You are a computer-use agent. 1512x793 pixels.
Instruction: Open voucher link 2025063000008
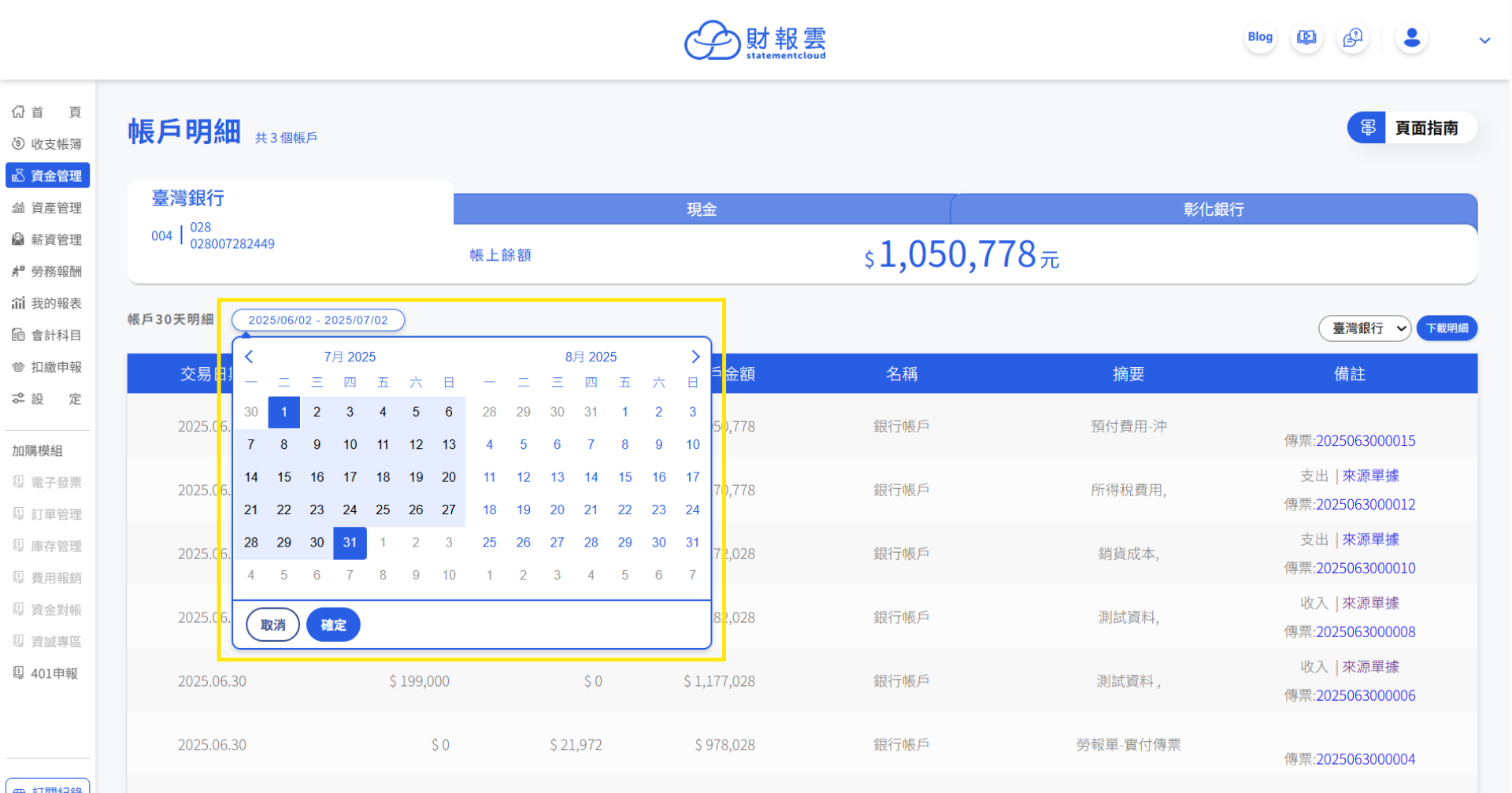pos(1366,632)
